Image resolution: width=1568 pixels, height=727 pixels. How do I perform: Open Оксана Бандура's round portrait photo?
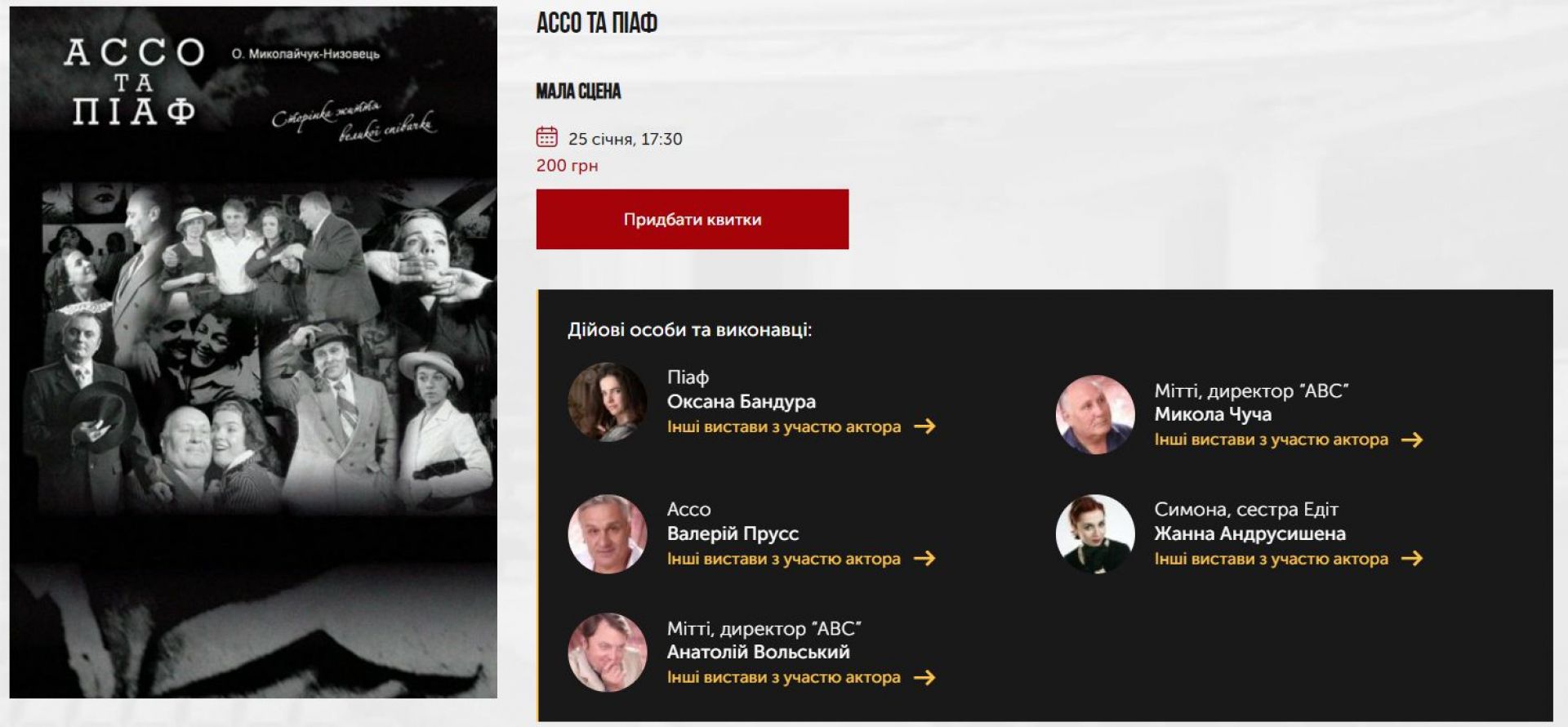pos(608,402)
